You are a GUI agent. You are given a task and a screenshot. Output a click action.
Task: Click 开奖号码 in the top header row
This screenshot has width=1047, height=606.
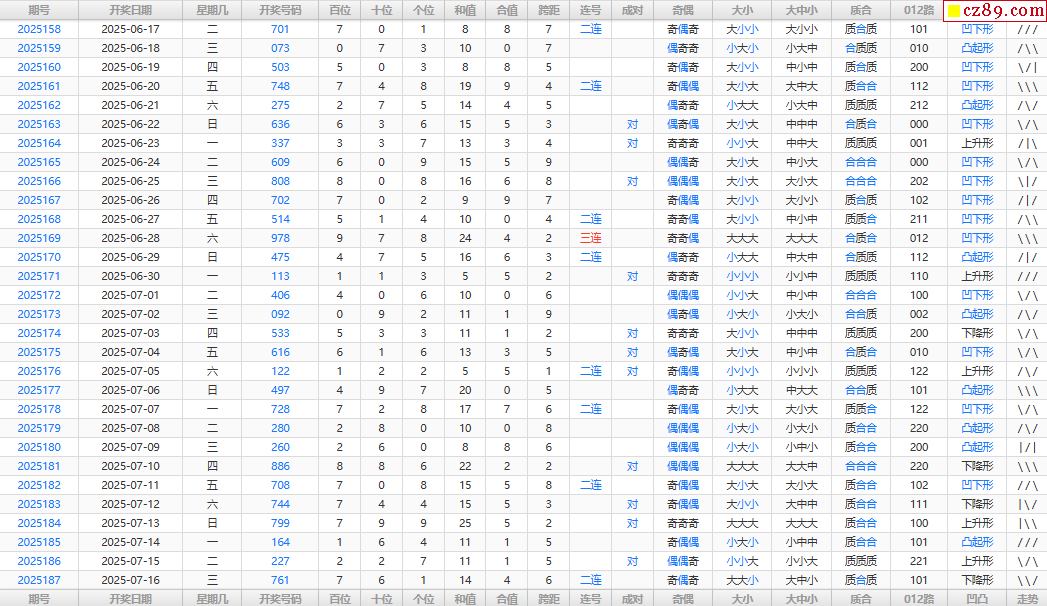(280, 10)
